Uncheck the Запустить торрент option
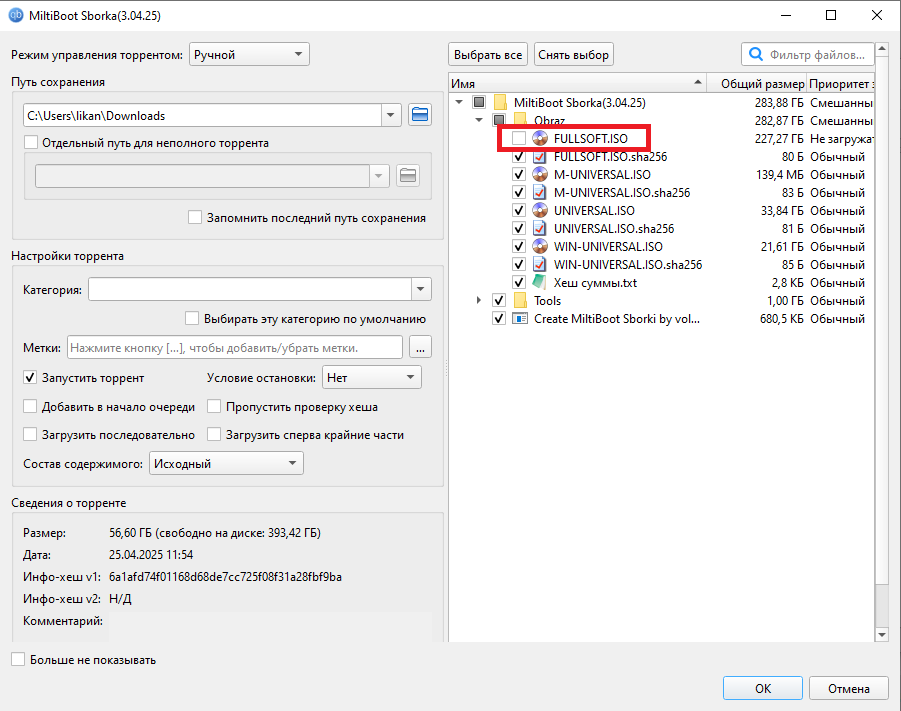This screenshot has height=711, width=901. coord(30,378)
